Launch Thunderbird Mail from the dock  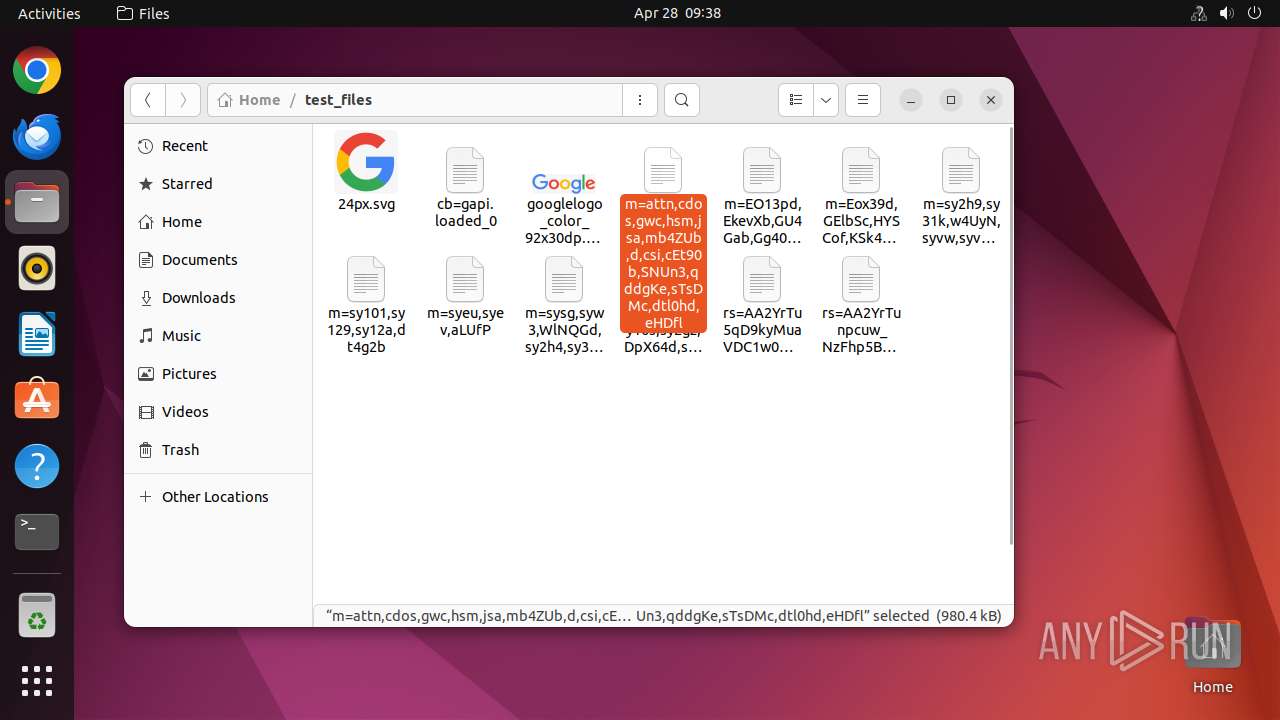pyautogui.click(x=37, y=136)
